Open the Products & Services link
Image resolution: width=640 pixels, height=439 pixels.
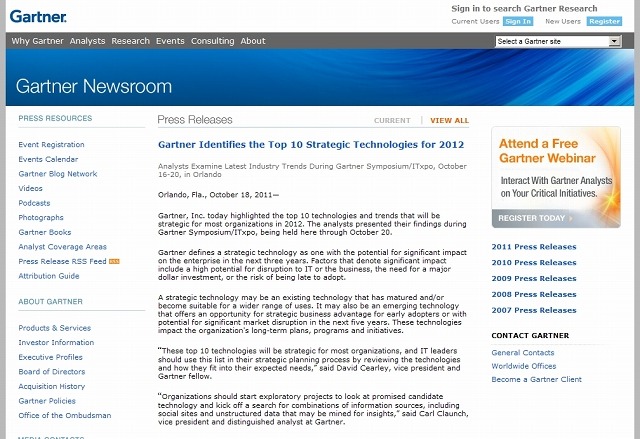point(55,328)
